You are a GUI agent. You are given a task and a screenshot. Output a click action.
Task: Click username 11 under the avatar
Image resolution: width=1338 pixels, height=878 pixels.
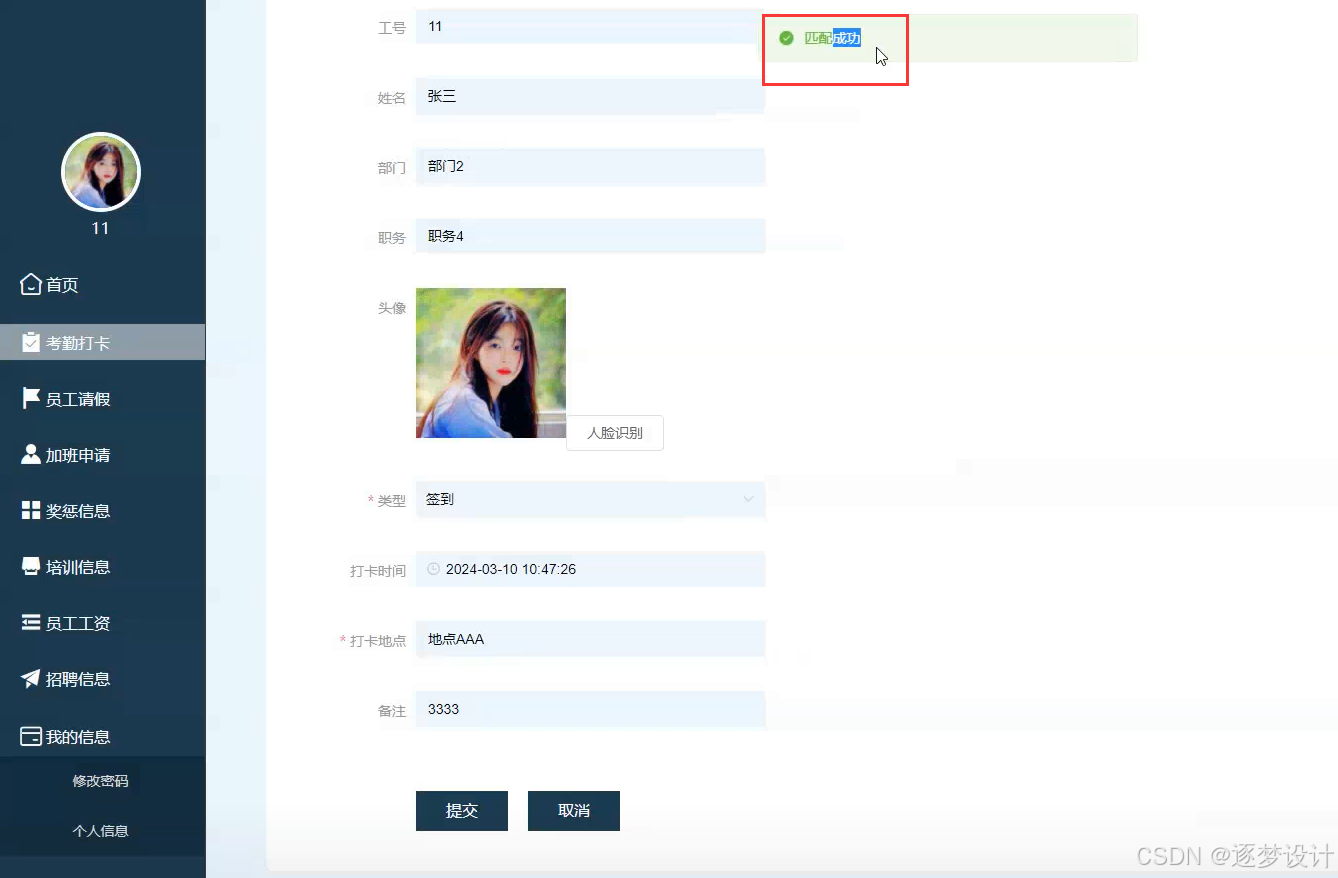(100, 228)
